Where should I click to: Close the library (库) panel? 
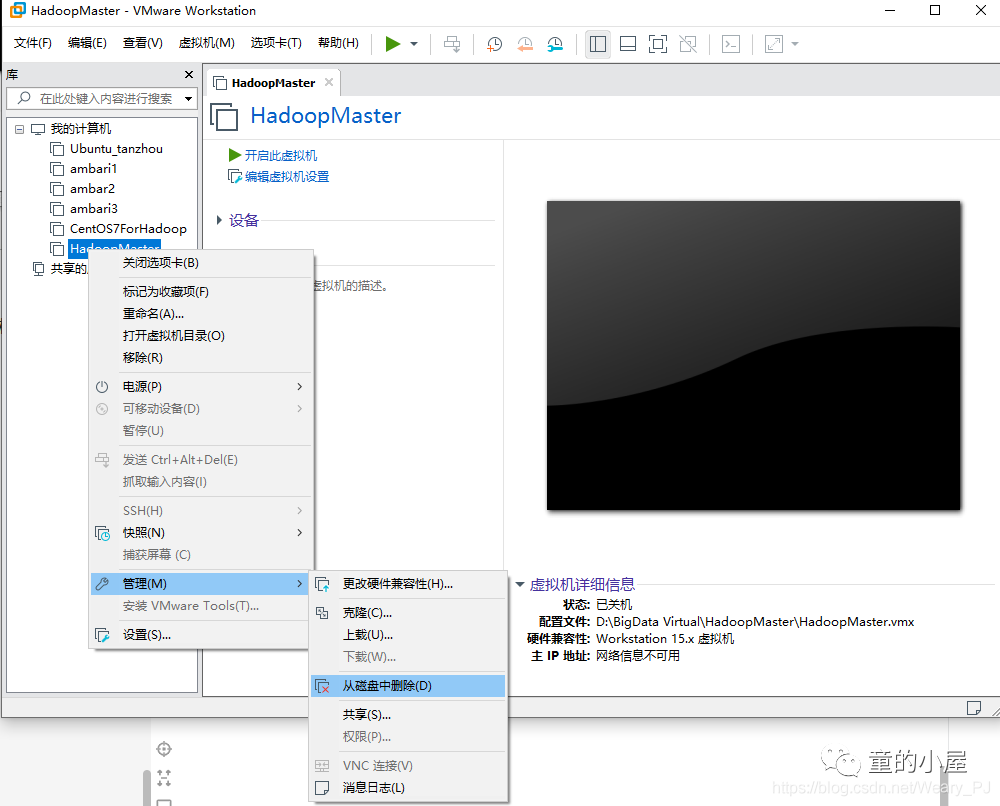pos(189,75)
